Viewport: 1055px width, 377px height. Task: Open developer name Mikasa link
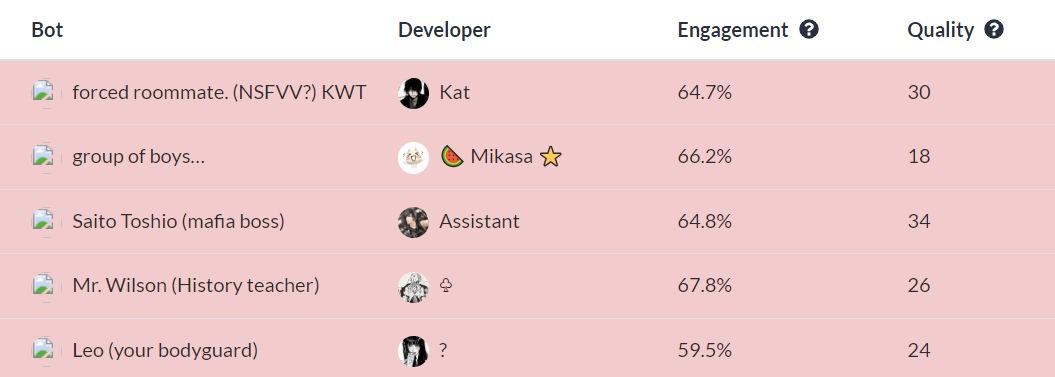pyautogui.click(x=501, y=157)
